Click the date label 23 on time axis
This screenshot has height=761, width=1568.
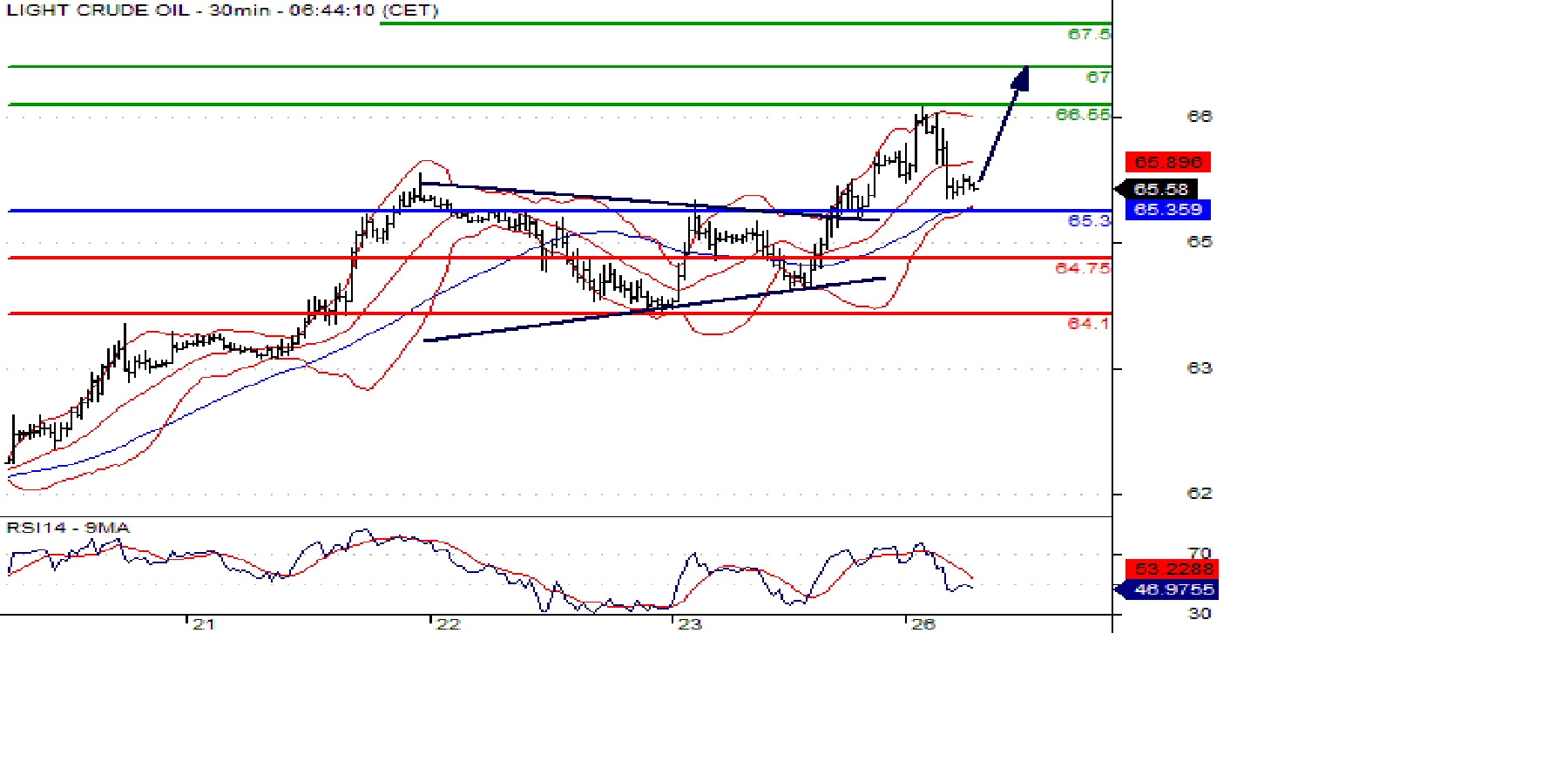coord(690,624)
